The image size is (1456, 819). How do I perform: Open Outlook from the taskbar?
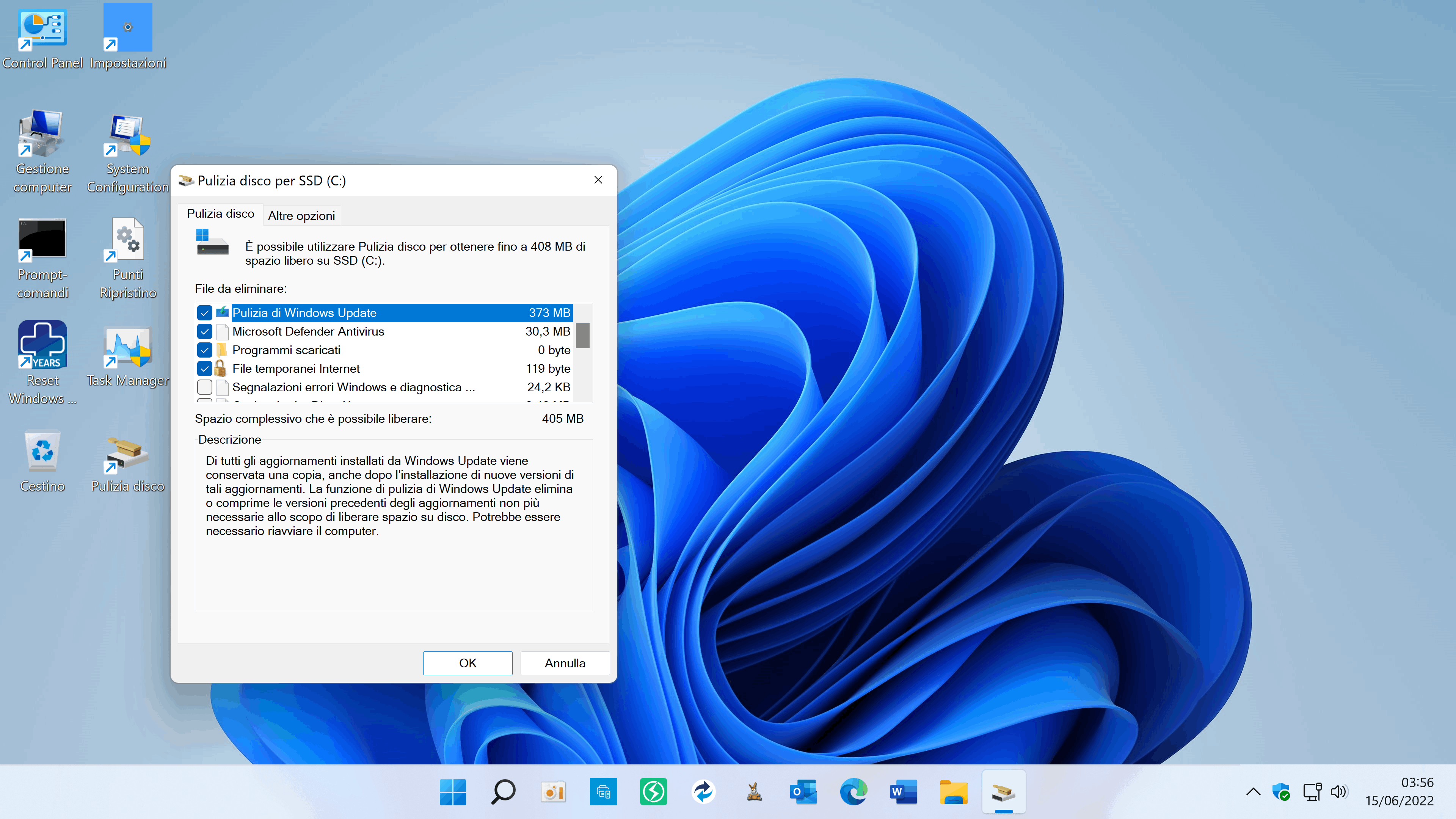[x=803, y=791]
